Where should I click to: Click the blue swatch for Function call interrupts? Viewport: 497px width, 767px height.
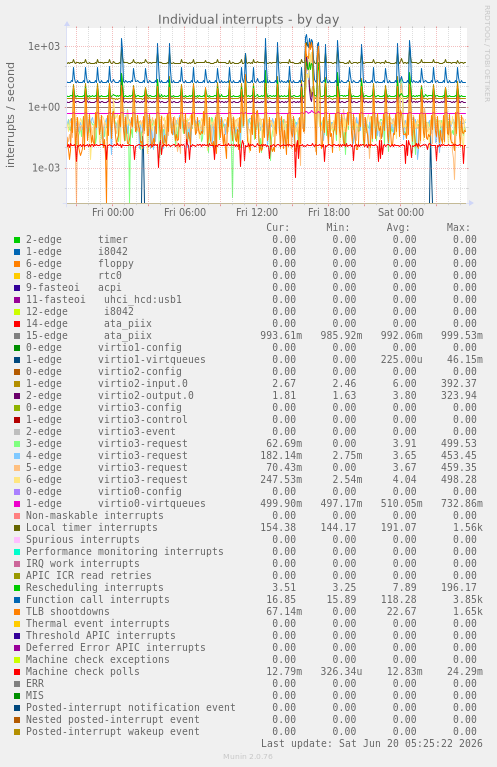(17, 600)
